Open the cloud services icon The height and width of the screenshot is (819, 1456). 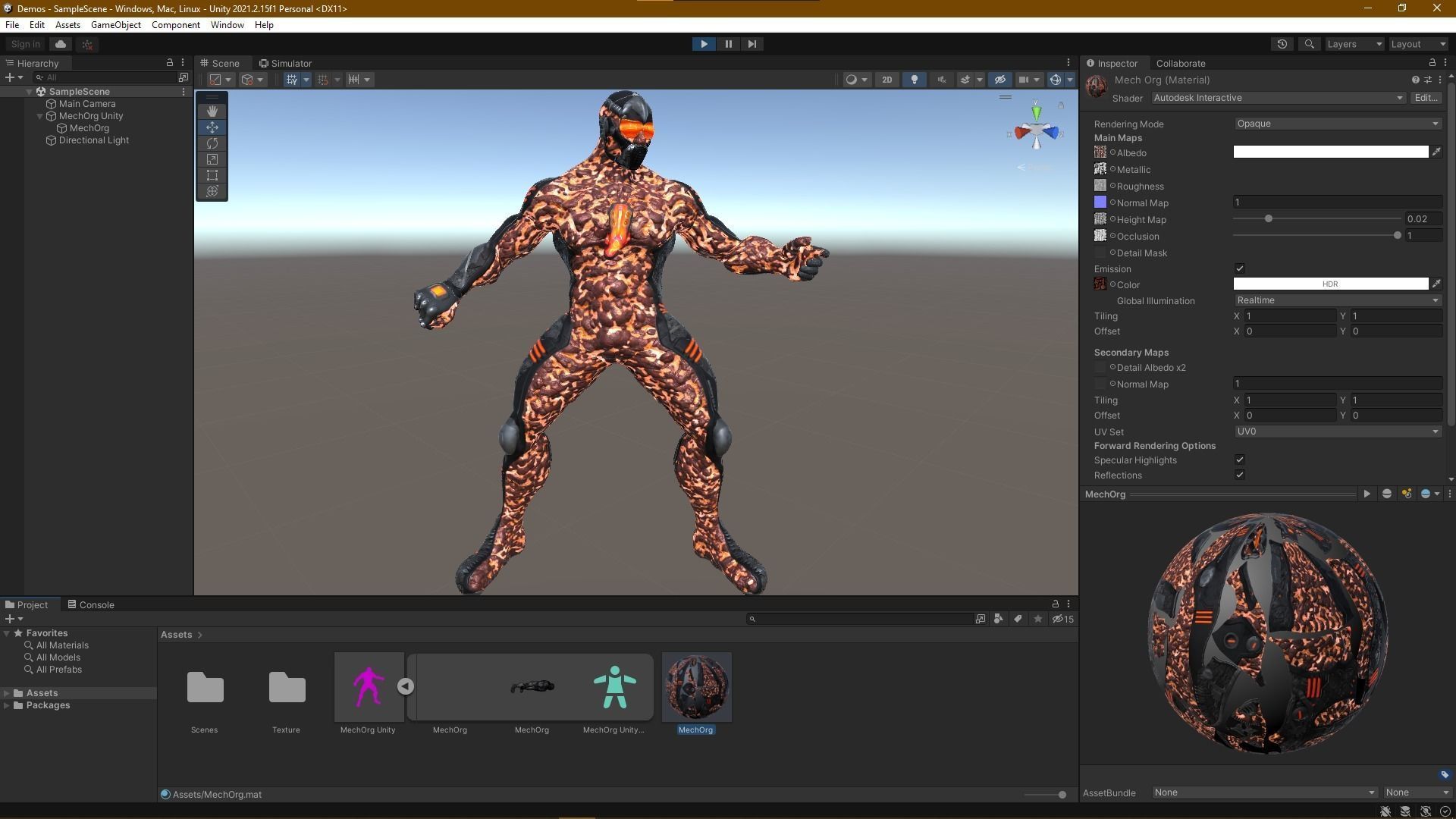[61, 44]
